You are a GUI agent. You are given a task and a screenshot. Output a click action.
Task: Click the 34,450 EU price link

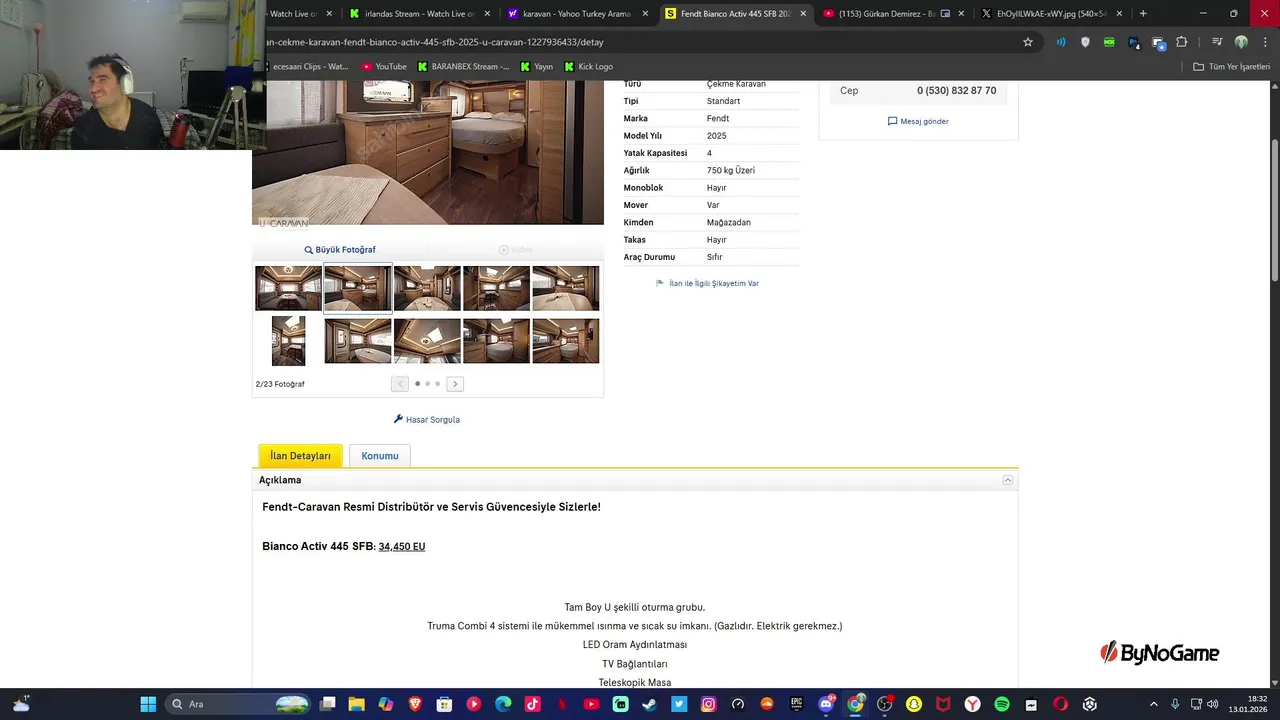pos(402,547)
